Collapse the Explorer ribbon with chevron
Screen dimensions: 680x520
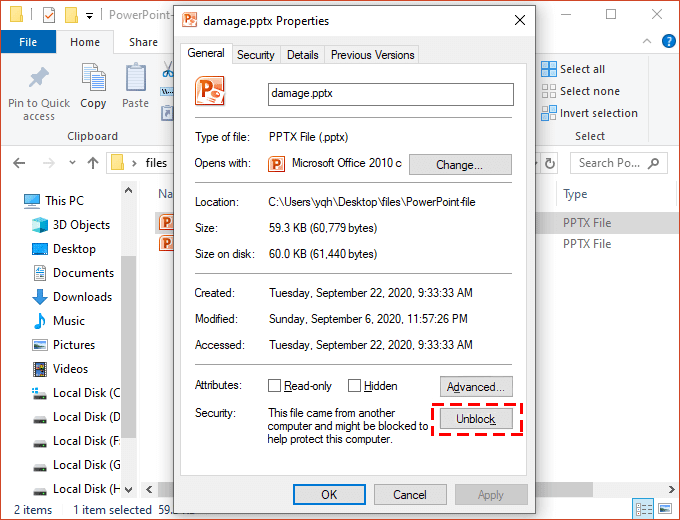pyautogui.click(x=647, y=41)
